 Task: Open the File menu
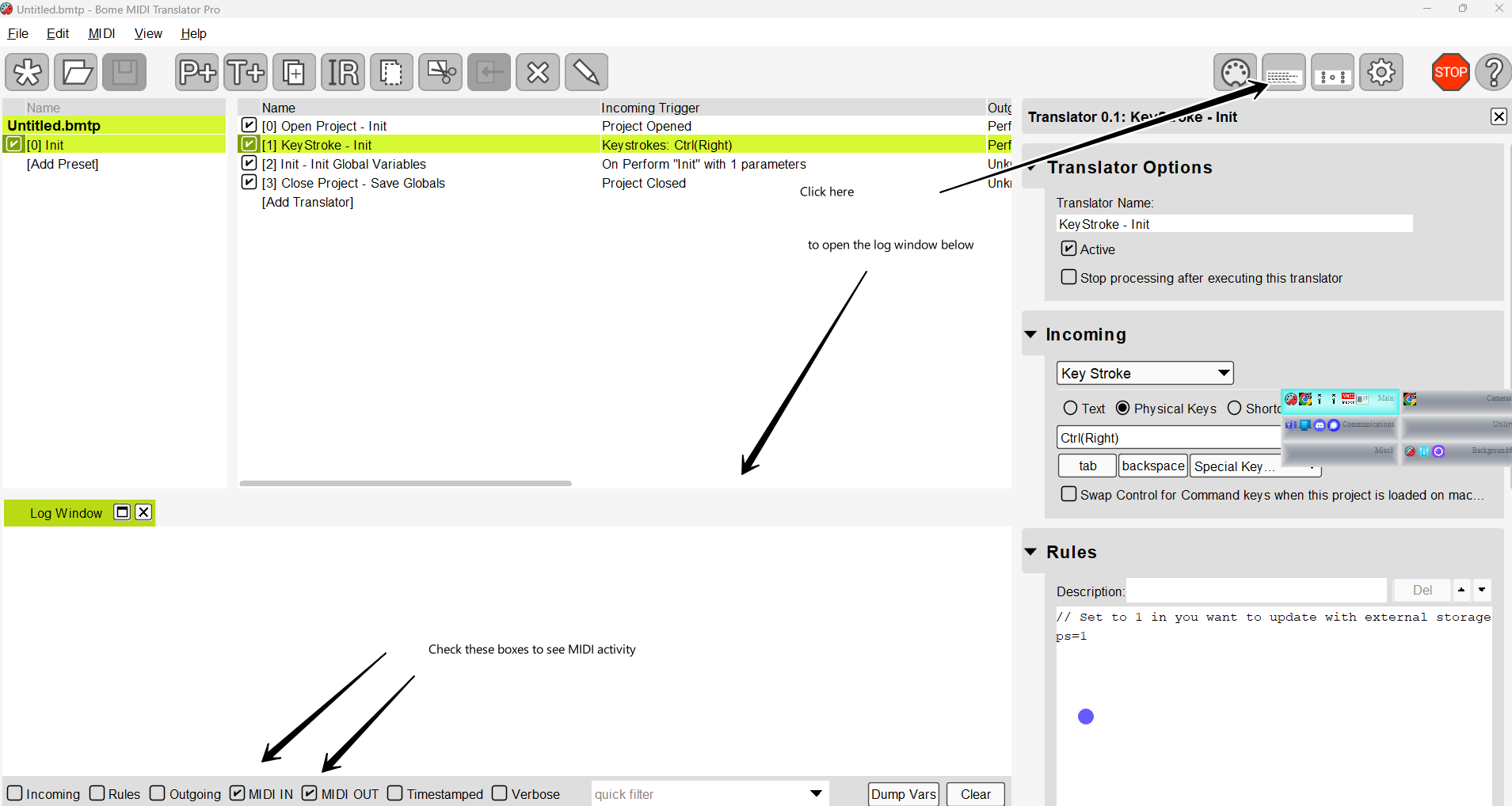click(x=17, y=33)
